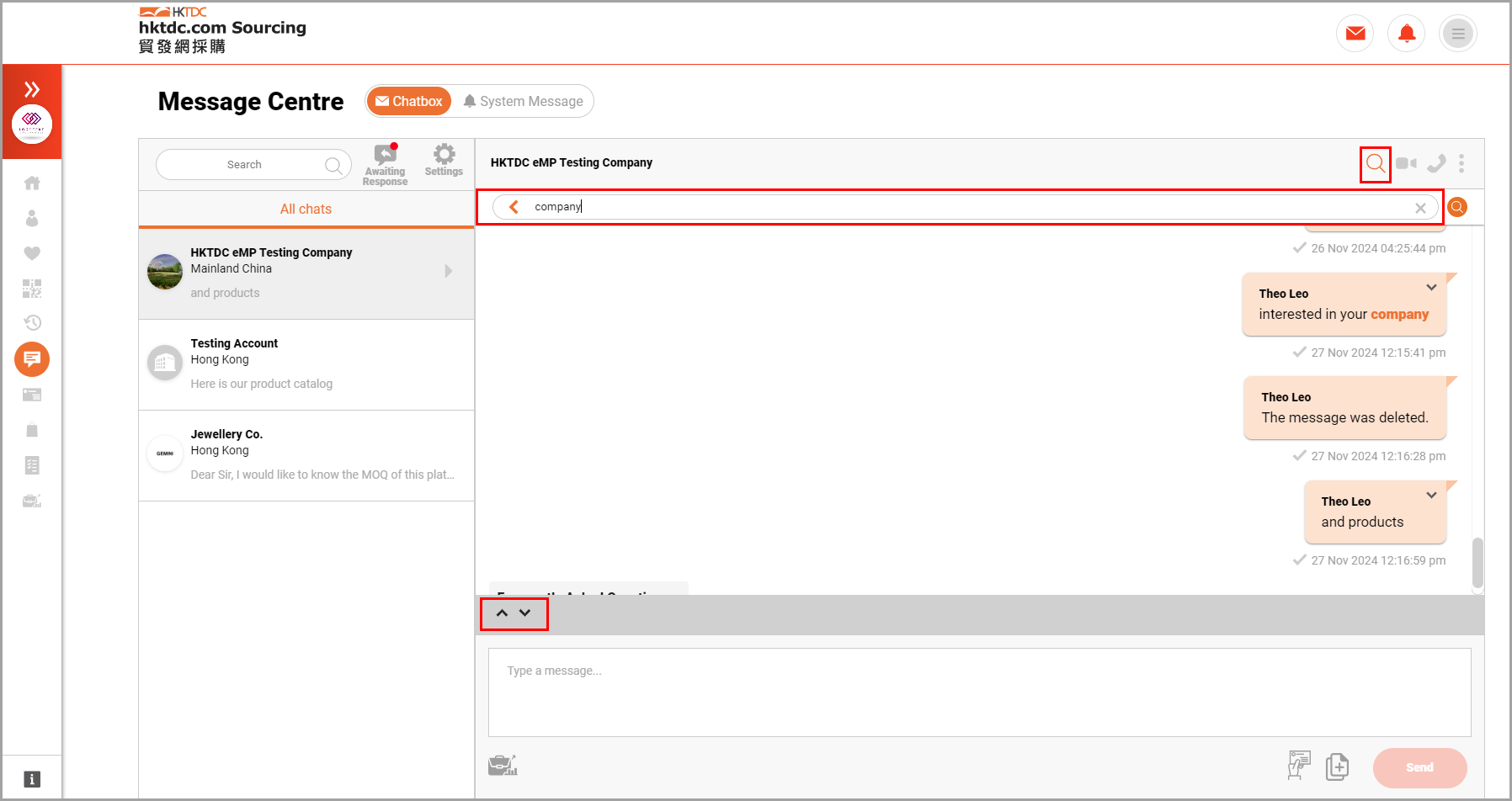
Task: Open the company logo avatar in sidebar
Action: (32, 125)
